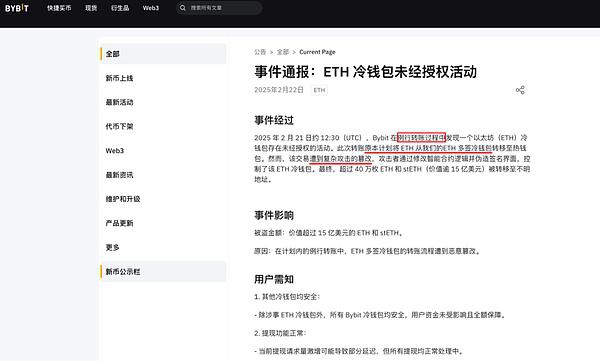Screen dimensions: 600x361
Task: Open the Web3 top navigation item
Action: [x=151, y=8]
